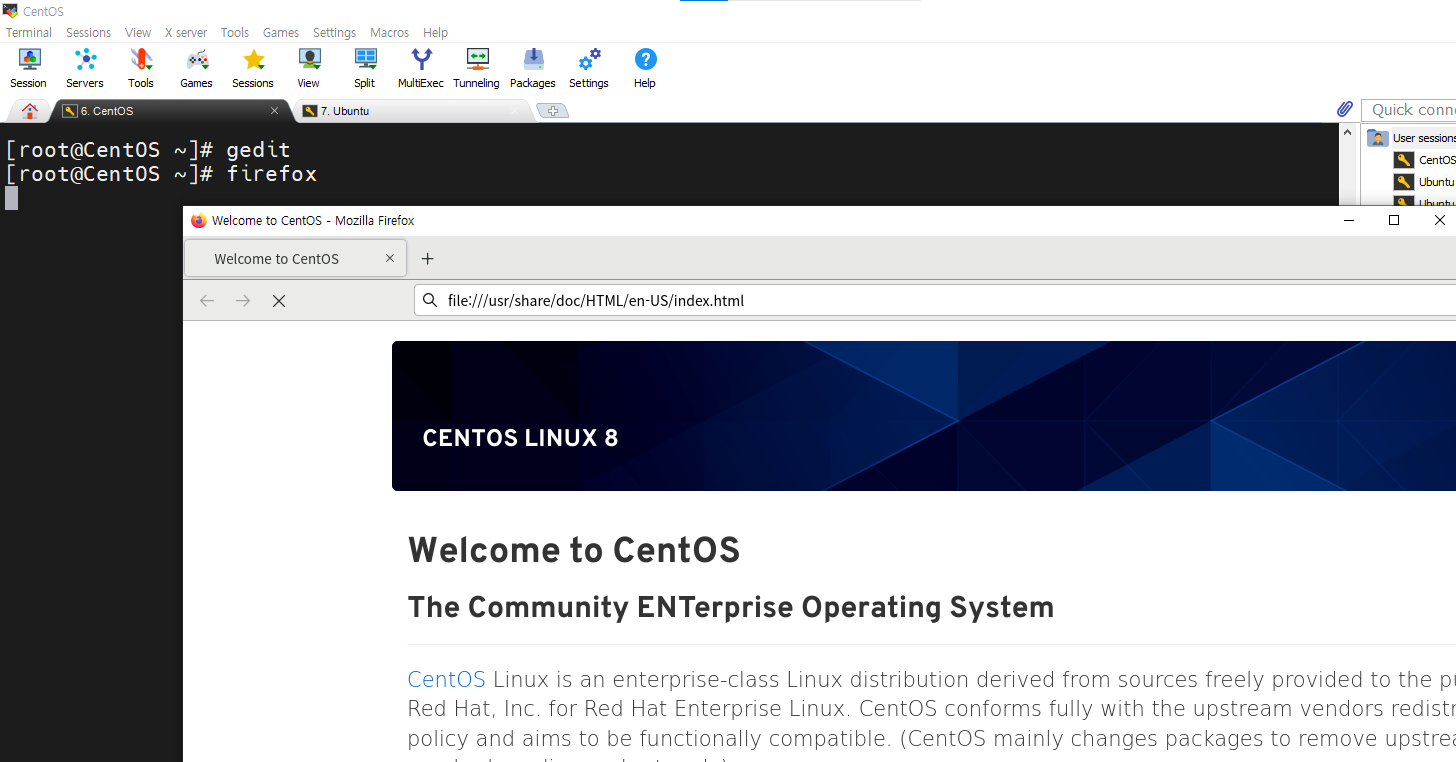Maximize the Firefox window
This screenshot has width=1456, height=762.
pos(1394,220)
